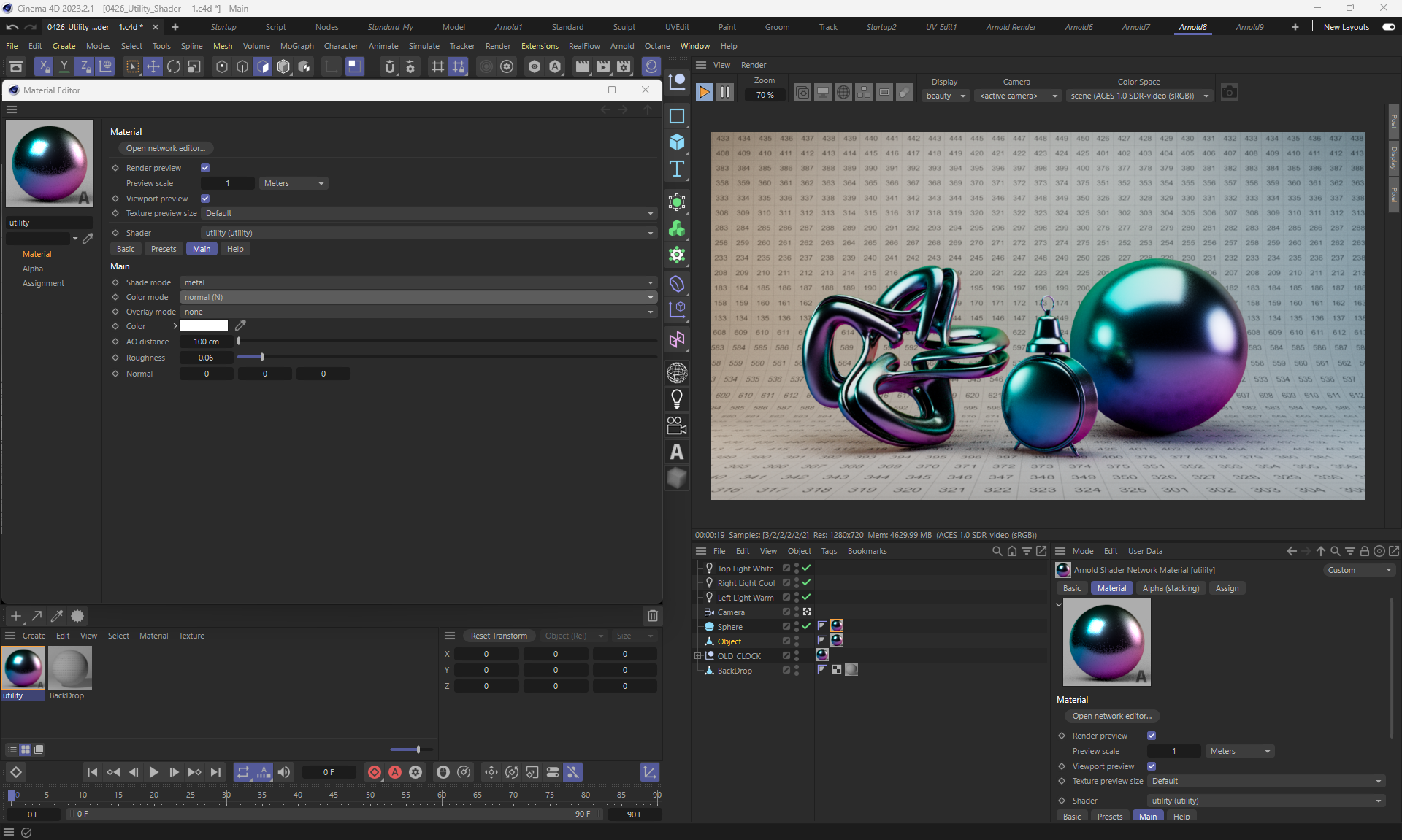Click the white Color swatch
The image size is (1402, 840).
point(204,325)
